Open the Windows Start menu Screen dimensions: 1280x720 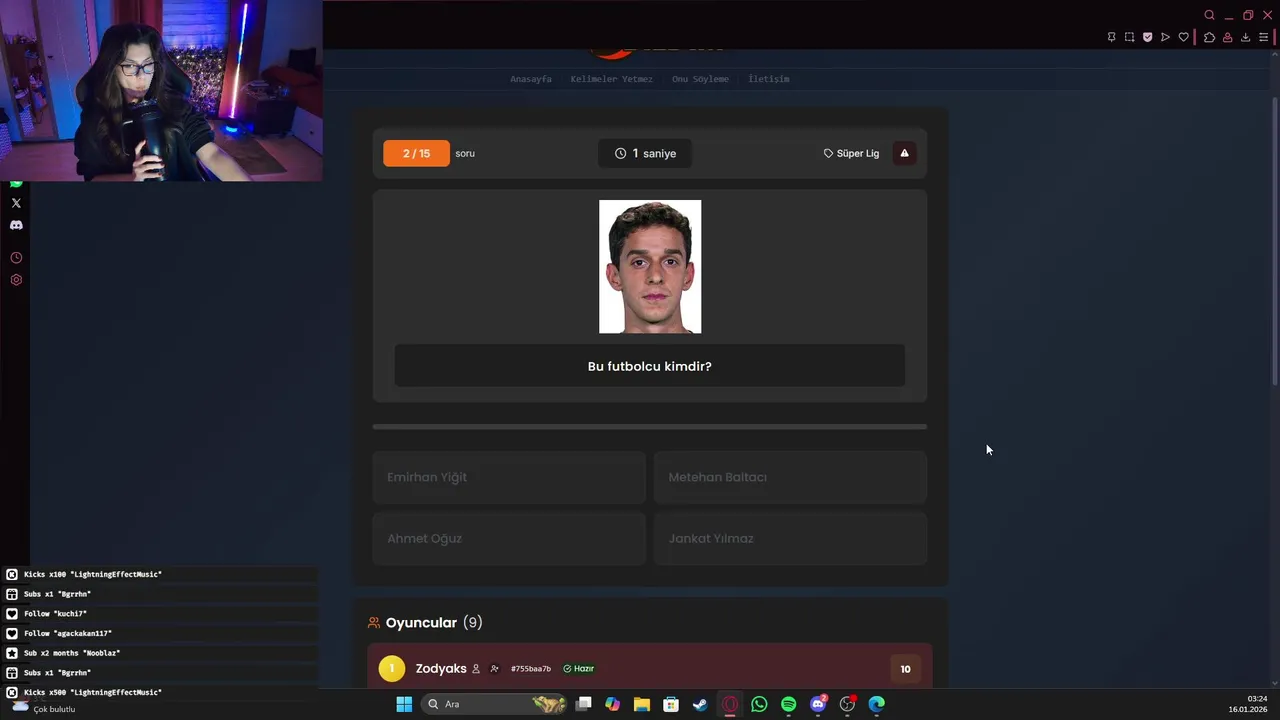(404, 704)
